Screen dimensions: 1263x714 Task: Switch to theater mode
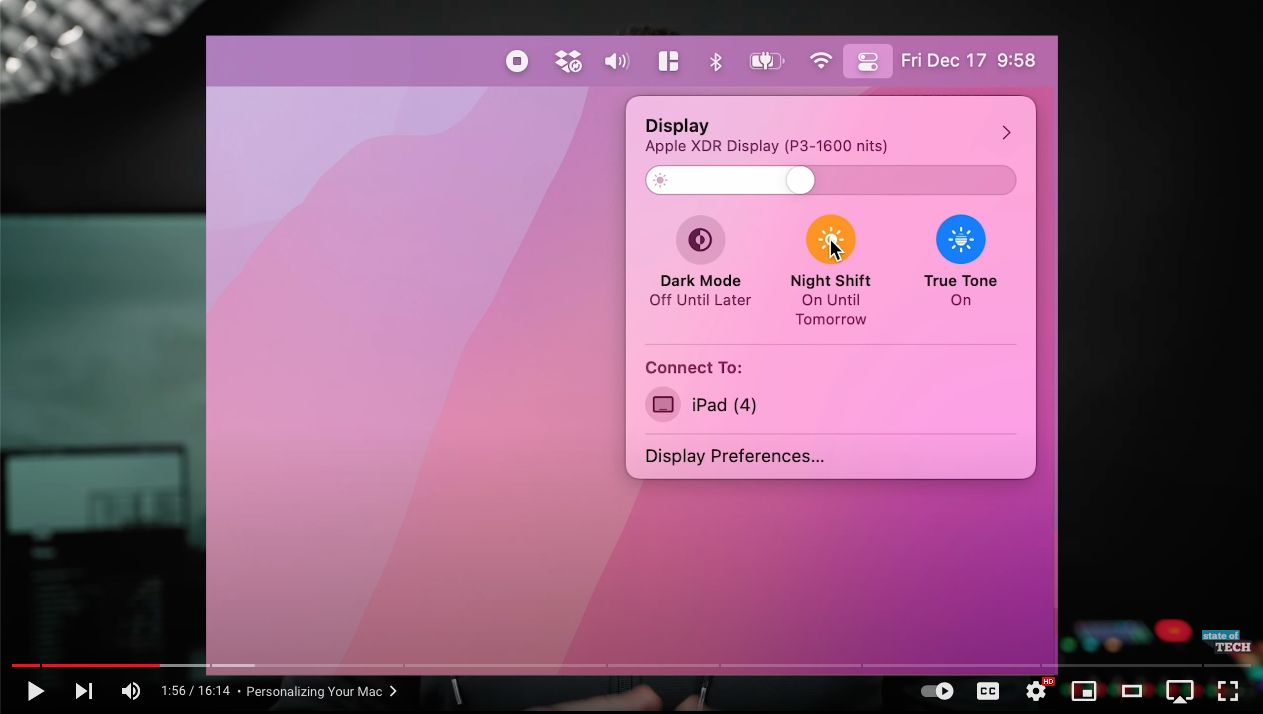[1132, 691]
